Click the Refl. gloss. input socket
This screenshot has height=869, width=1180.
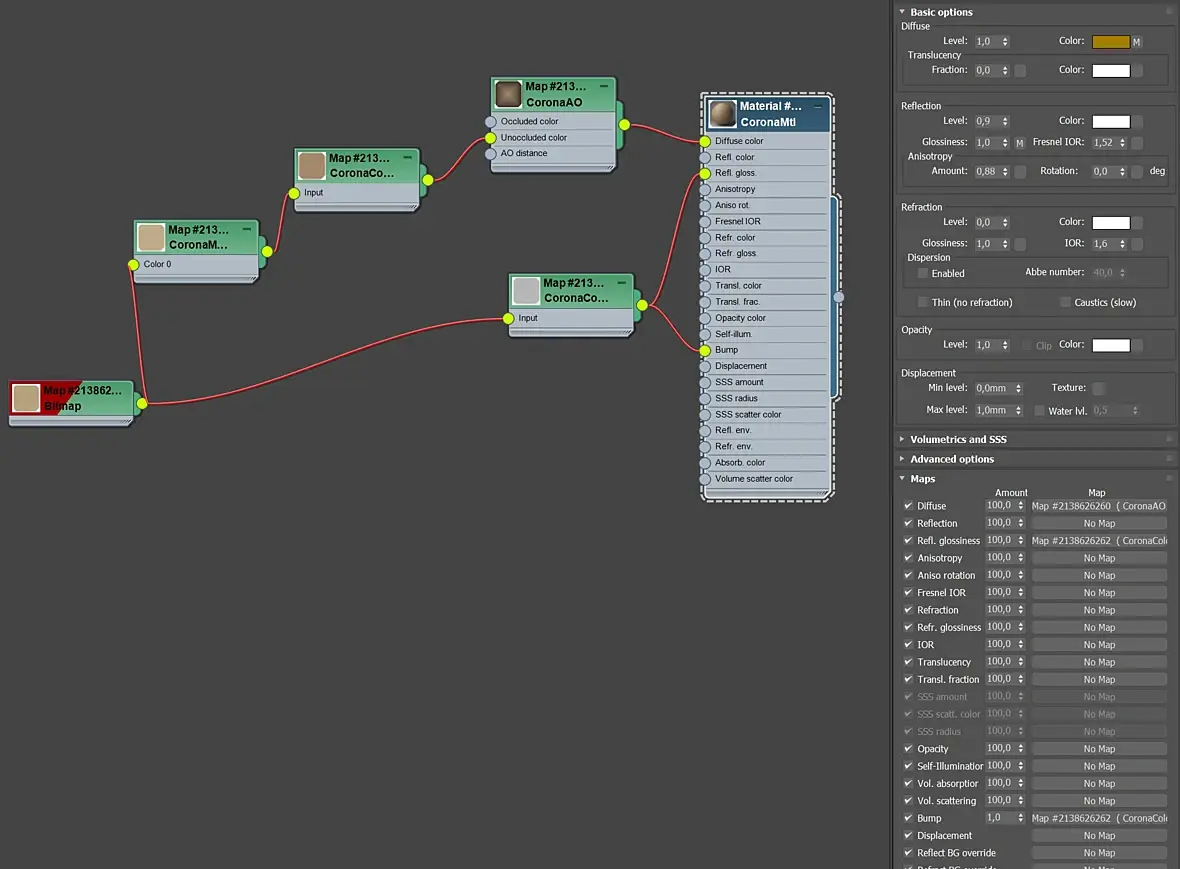point(705,174)
